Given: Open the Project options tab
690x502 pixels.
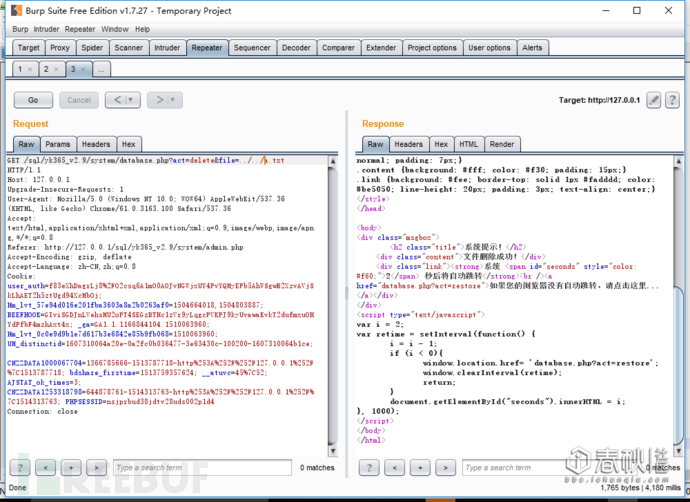Looking at the screenshot, I should [432, 48].
